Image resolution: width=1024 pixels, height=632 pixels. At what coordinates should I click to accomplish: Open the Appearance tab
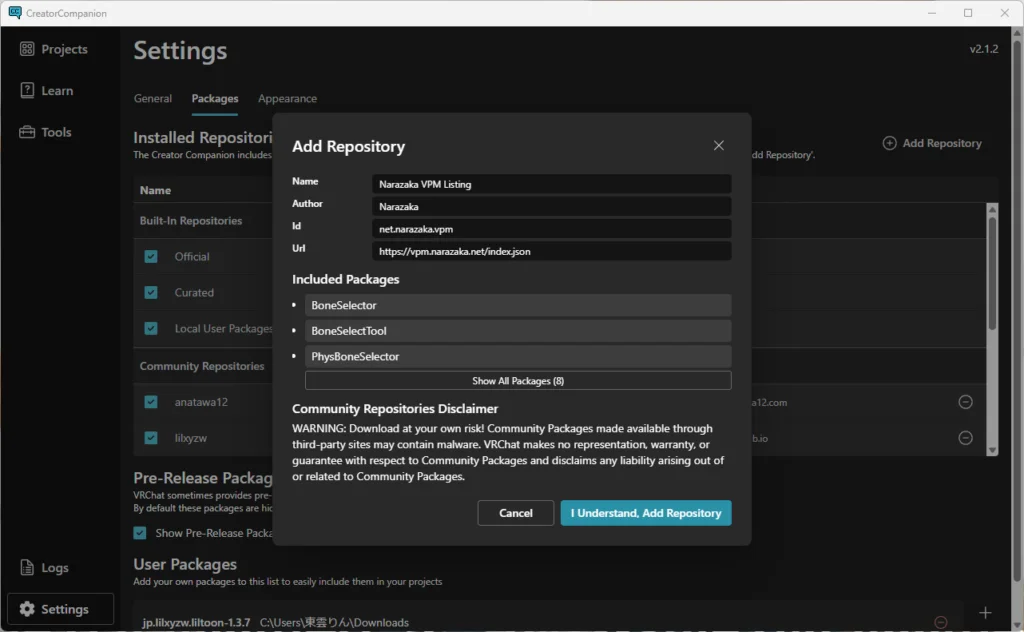click(x=287, y=99)
